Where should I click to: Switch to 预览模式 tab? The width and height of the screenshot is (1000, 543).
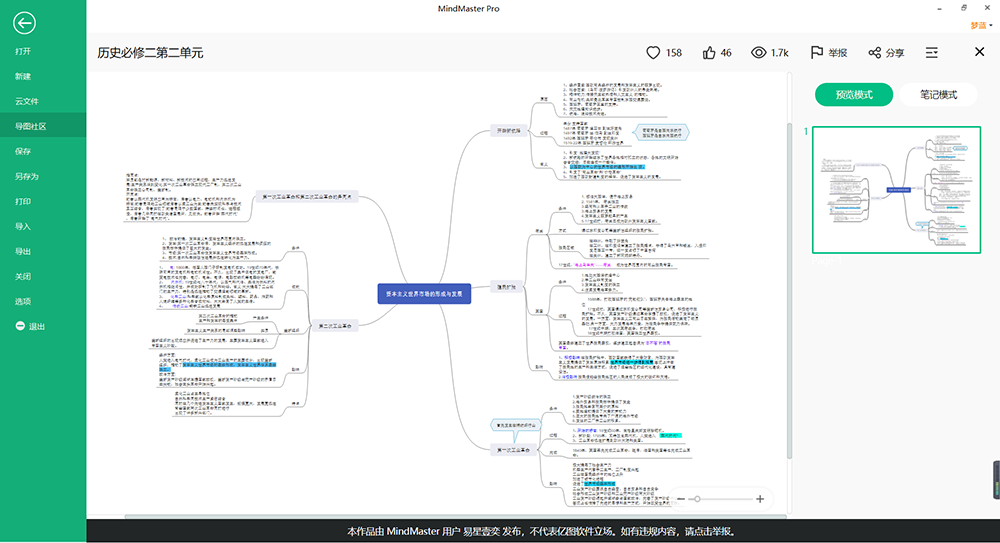point(853,94)
